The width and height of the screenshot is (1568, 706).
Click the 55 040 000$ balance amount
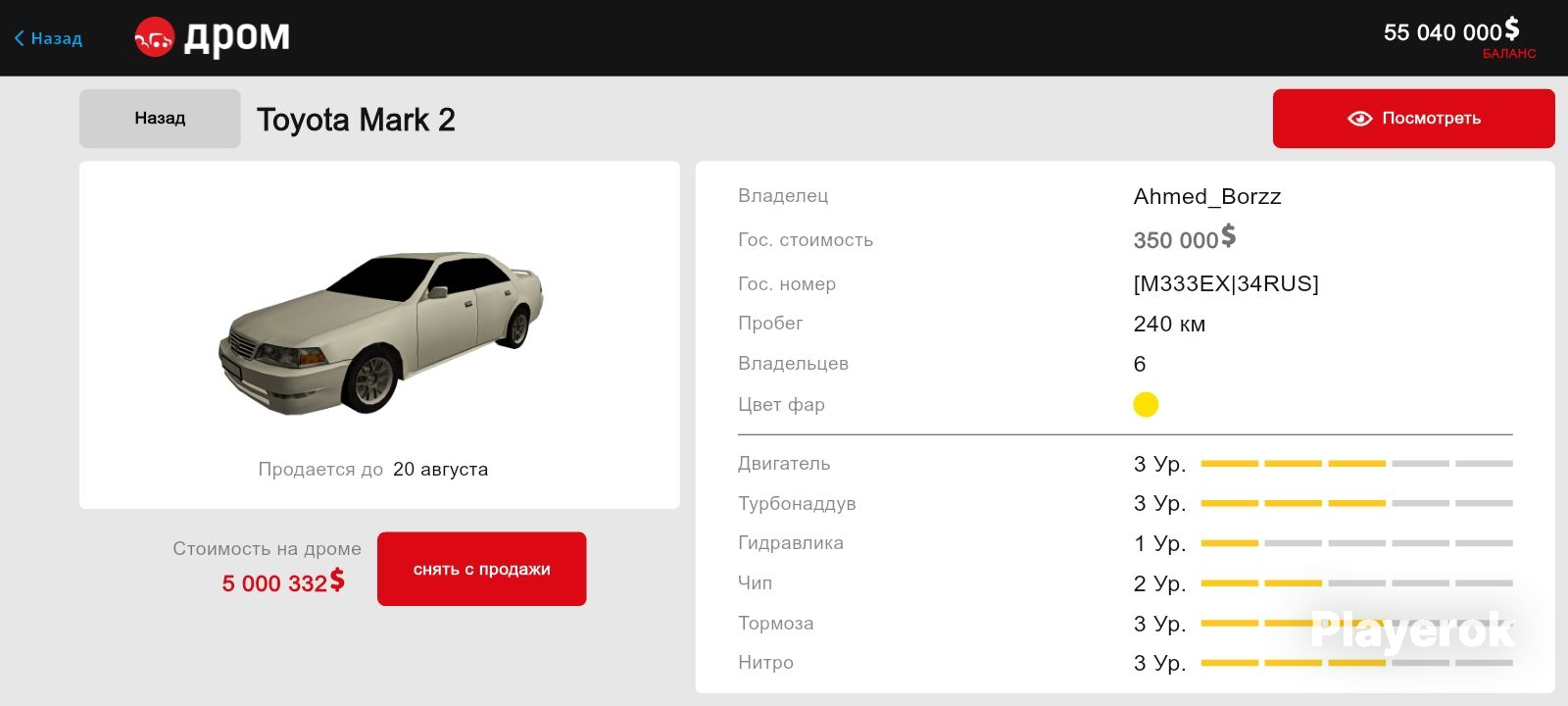click(1451, 31)
